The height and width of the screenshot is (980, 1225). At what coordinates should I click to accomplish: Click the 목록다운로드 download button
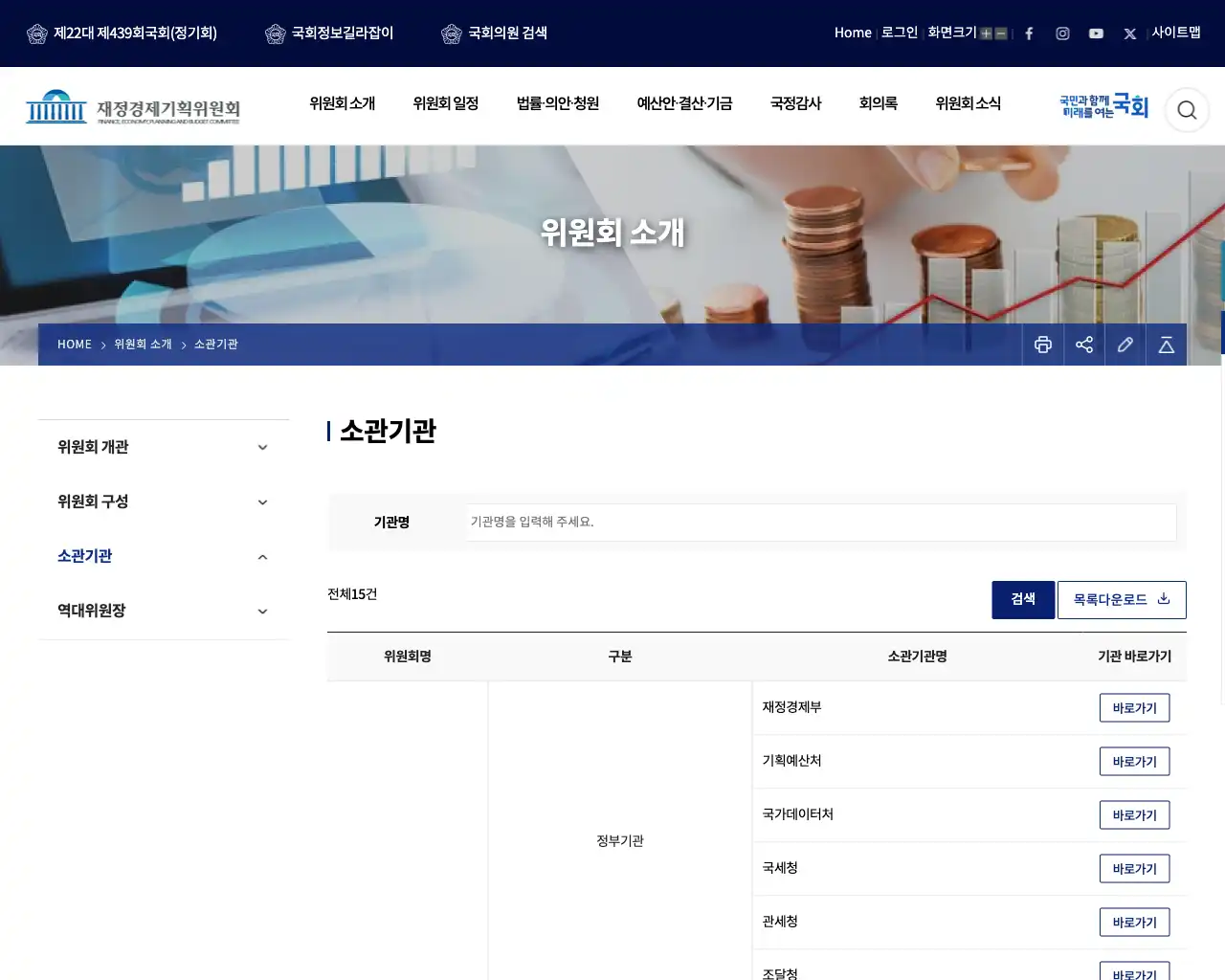(1122, 600)
